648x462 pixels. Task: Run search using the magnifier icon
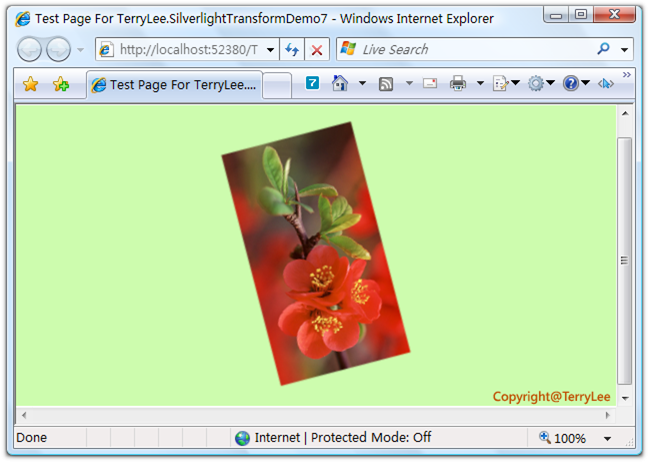603,49
